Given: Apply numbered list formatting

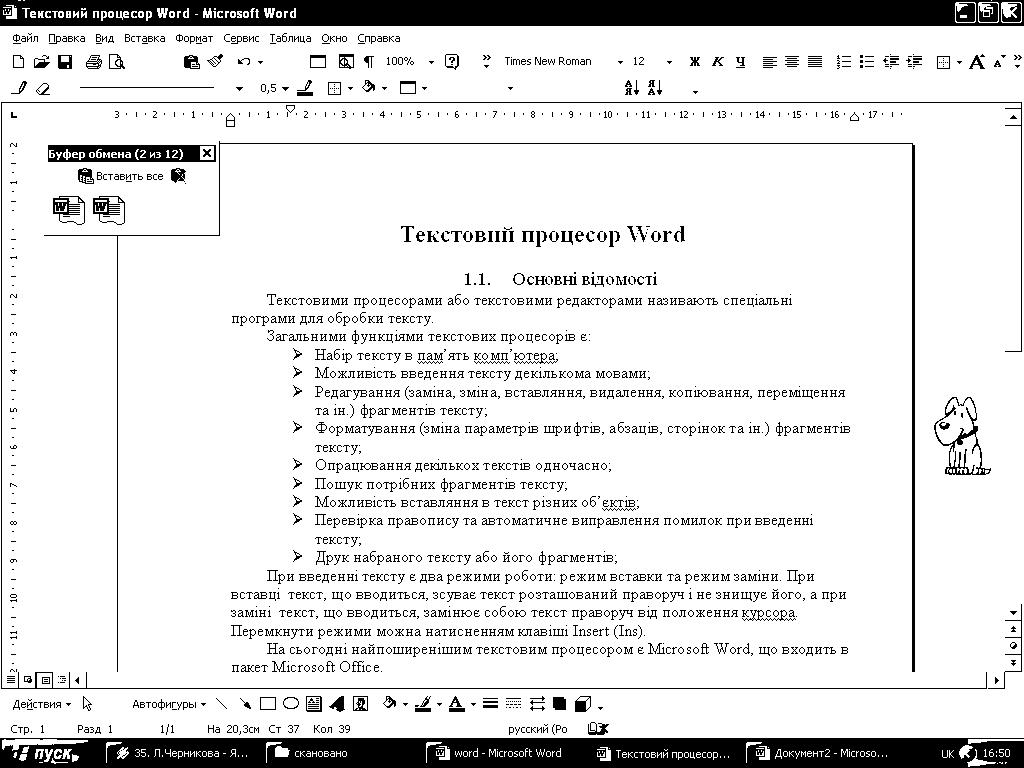Looking at the screenshot, I should point(844,62).
